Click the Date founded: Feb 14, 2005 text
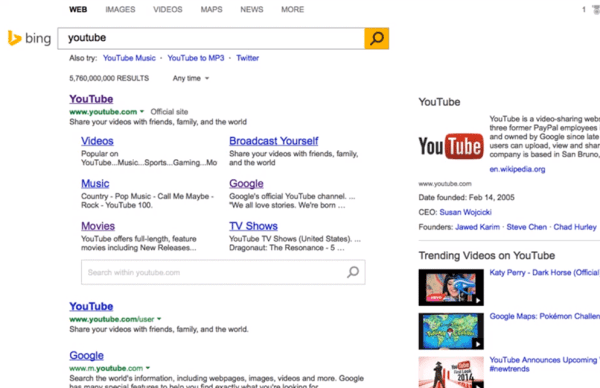This screenshot has height=388, width=600. (x=466, y=197)
